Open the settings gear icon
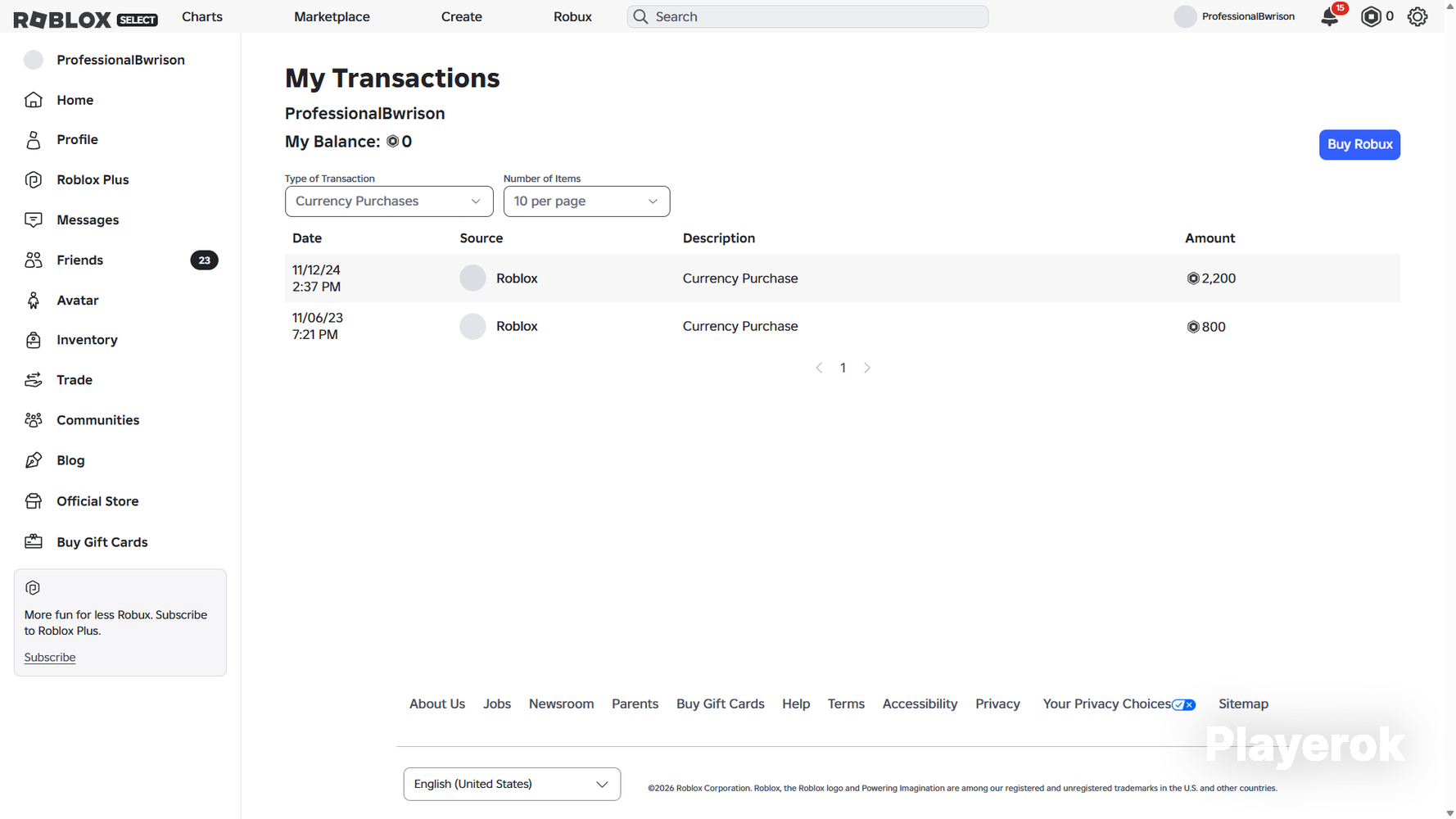Screen dimensions: 1456x819 coord(1418,16)
